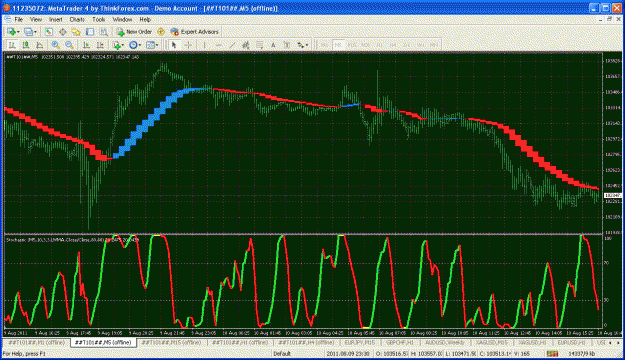Click the New Order button
Viewport: 625px width, 360px height.
coord(134,32)
